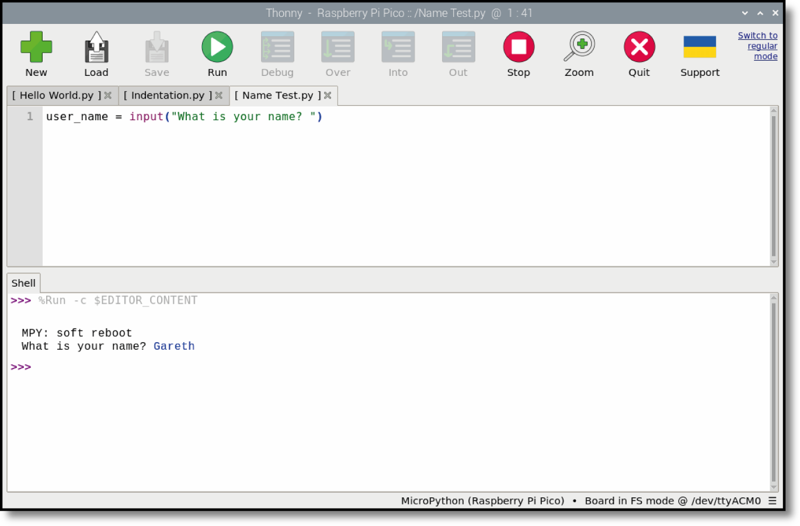Image resolution: width=800 pixels, height=526 pixels.
Task: Click the %Run -c $EDITOR_CONTENT shell line
Action: [x=118, y=300]
